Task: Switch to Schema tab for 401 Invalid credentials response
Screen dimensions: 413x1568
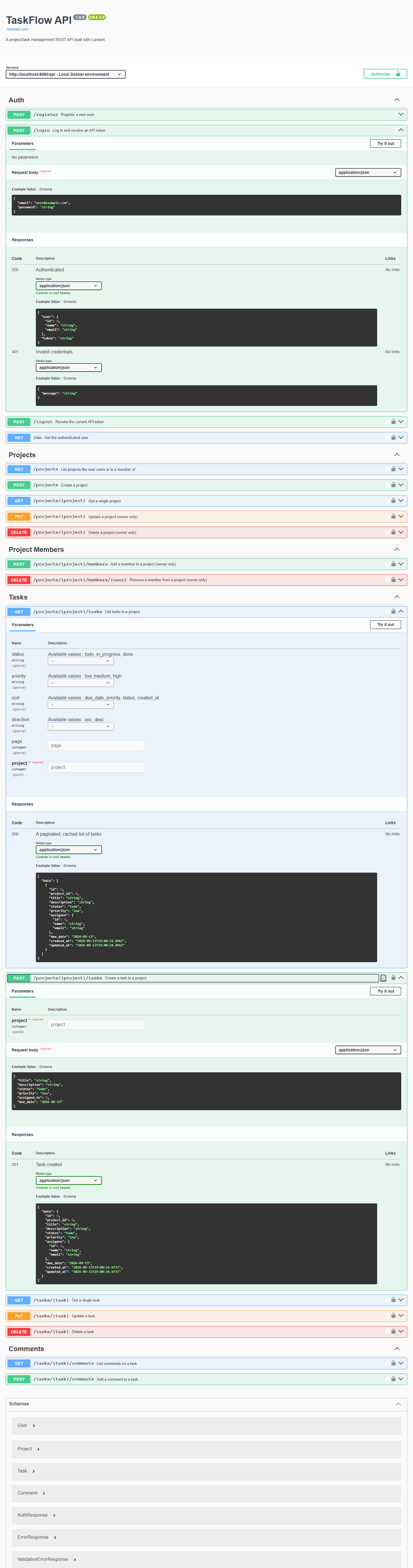Action: click(70, 379)
